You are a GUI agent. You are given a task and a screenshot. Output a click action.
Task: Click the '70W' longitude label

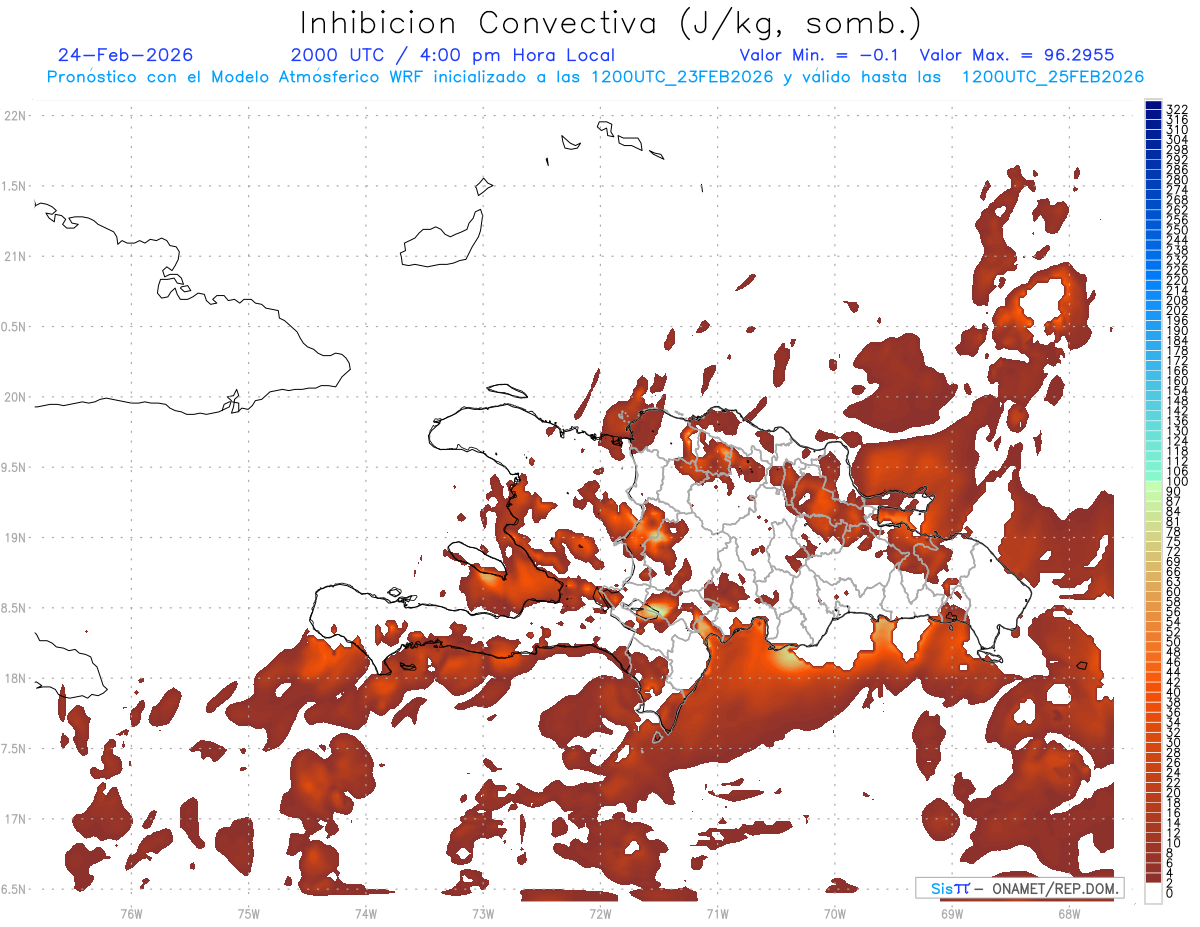click(x=835, y=912)
